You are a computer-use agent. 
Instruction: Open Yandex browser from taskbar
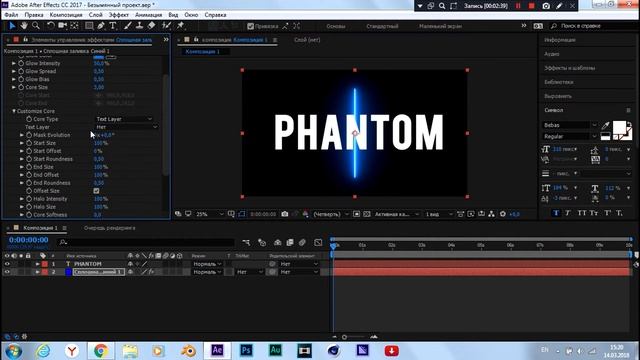click(x=72, y=351)
